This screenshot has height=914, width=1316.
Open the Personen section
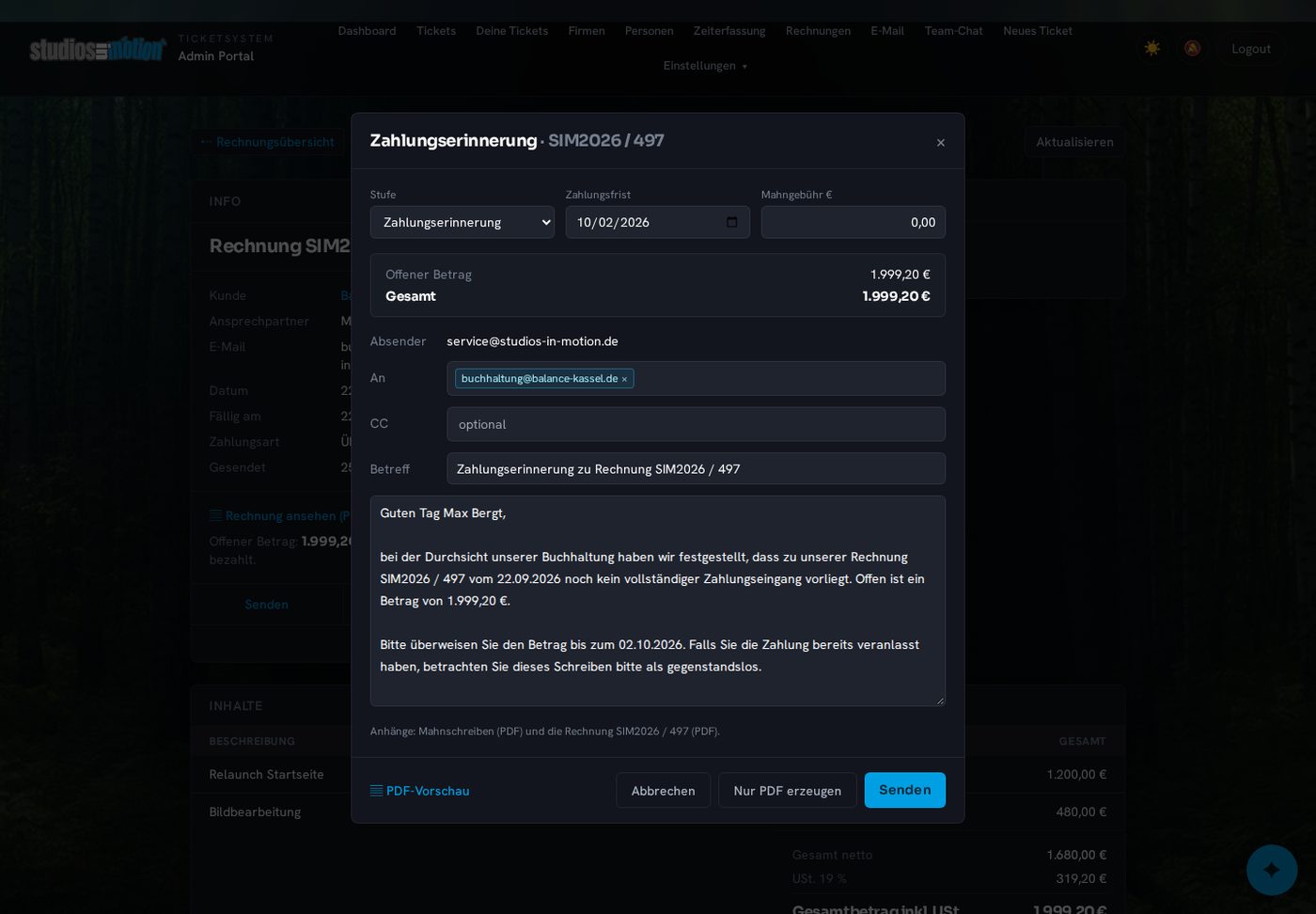[650, 31]
